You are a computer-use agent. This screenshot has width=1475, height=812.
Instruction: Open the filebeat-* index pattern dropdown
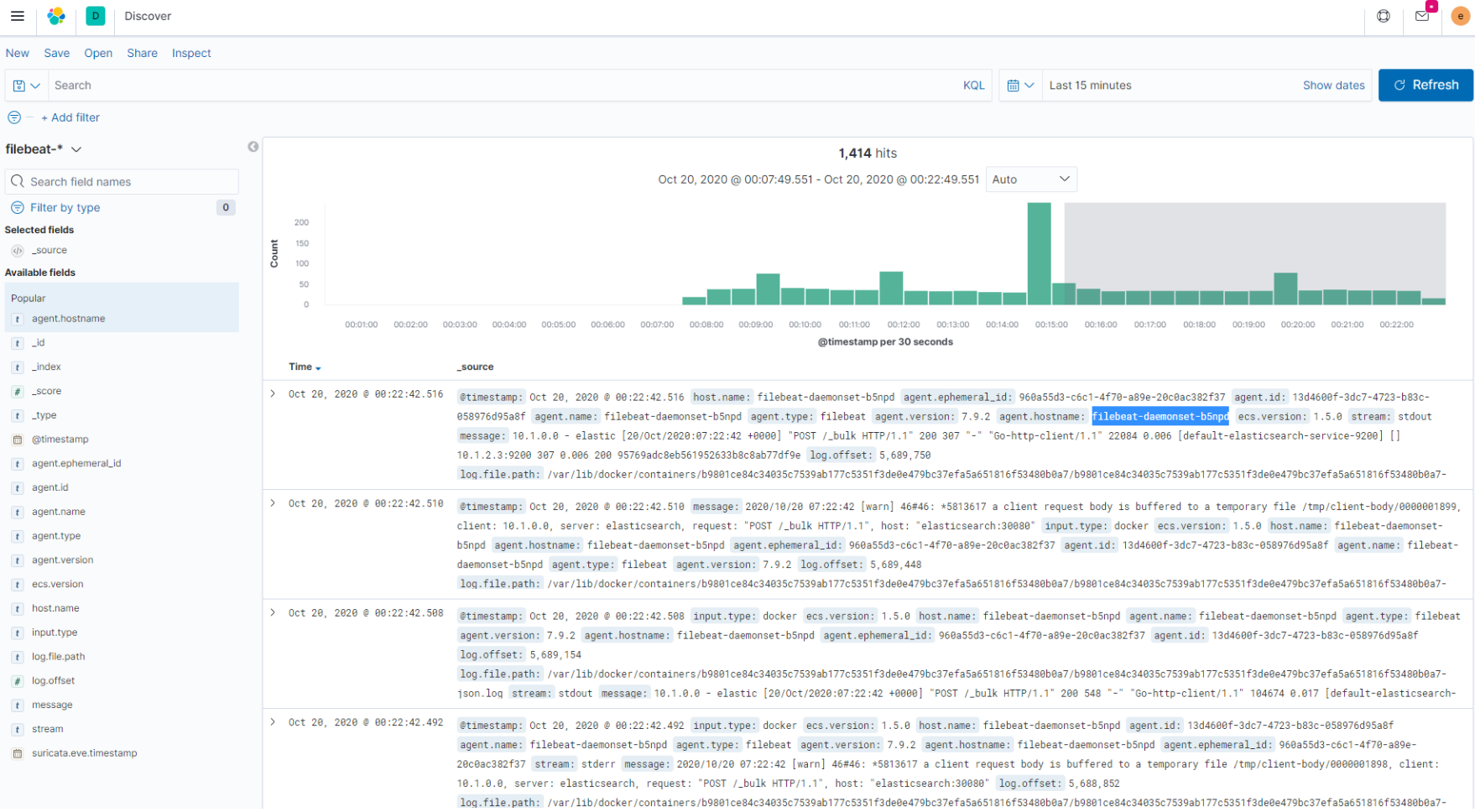(44, 149)
